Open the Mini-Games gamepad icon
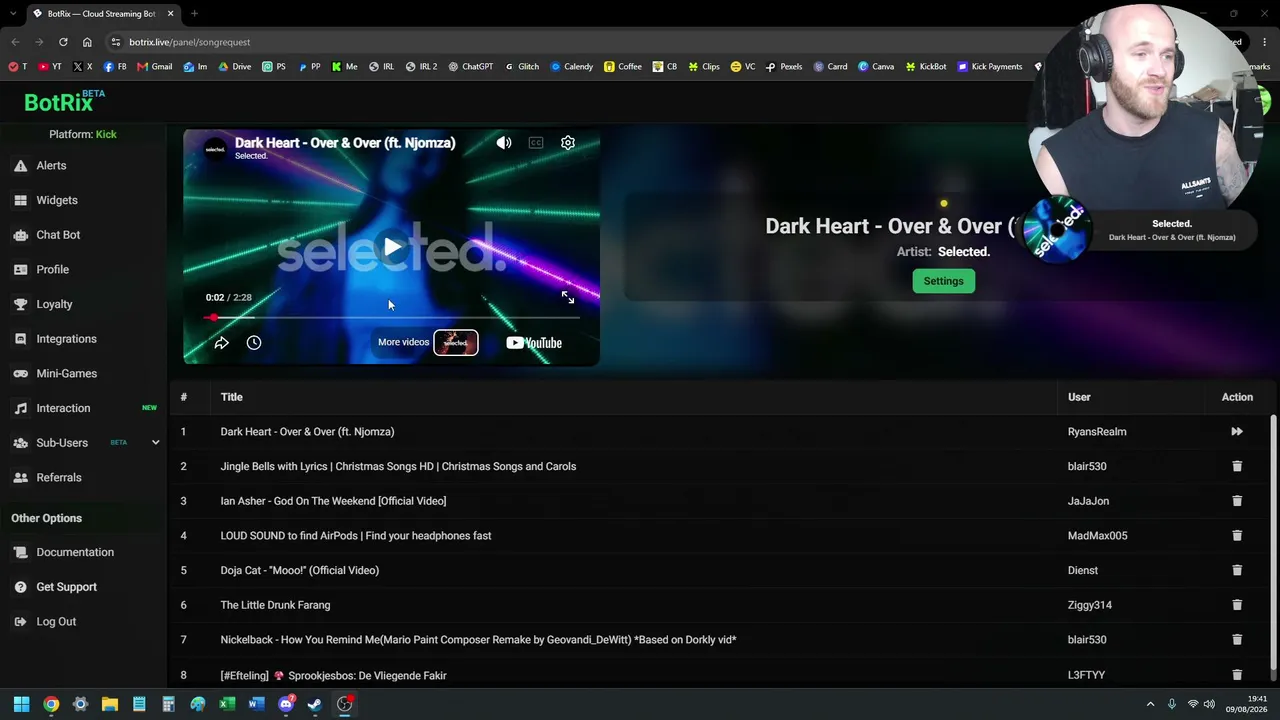Viewport: 1280px width, 720px height. click(20, 374)
